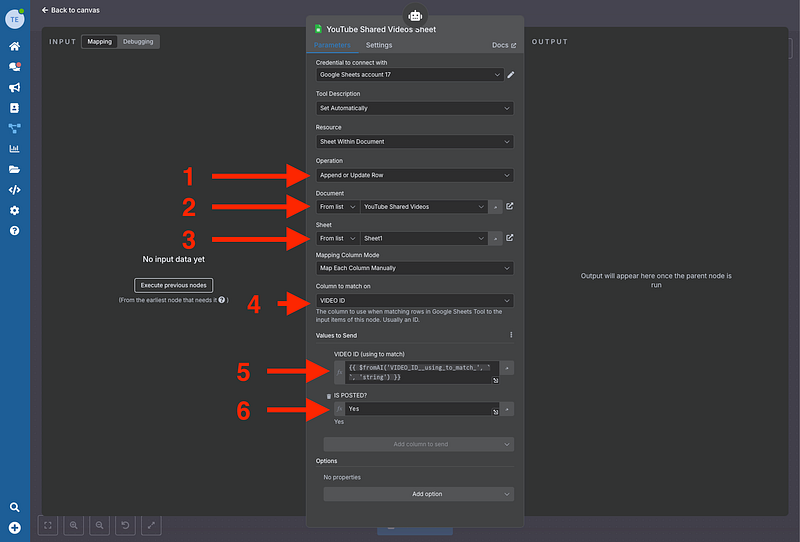This screenshot has width=800, height=542.
Task: Click Execute previous nodes button
Action: (x=174, y=285)
